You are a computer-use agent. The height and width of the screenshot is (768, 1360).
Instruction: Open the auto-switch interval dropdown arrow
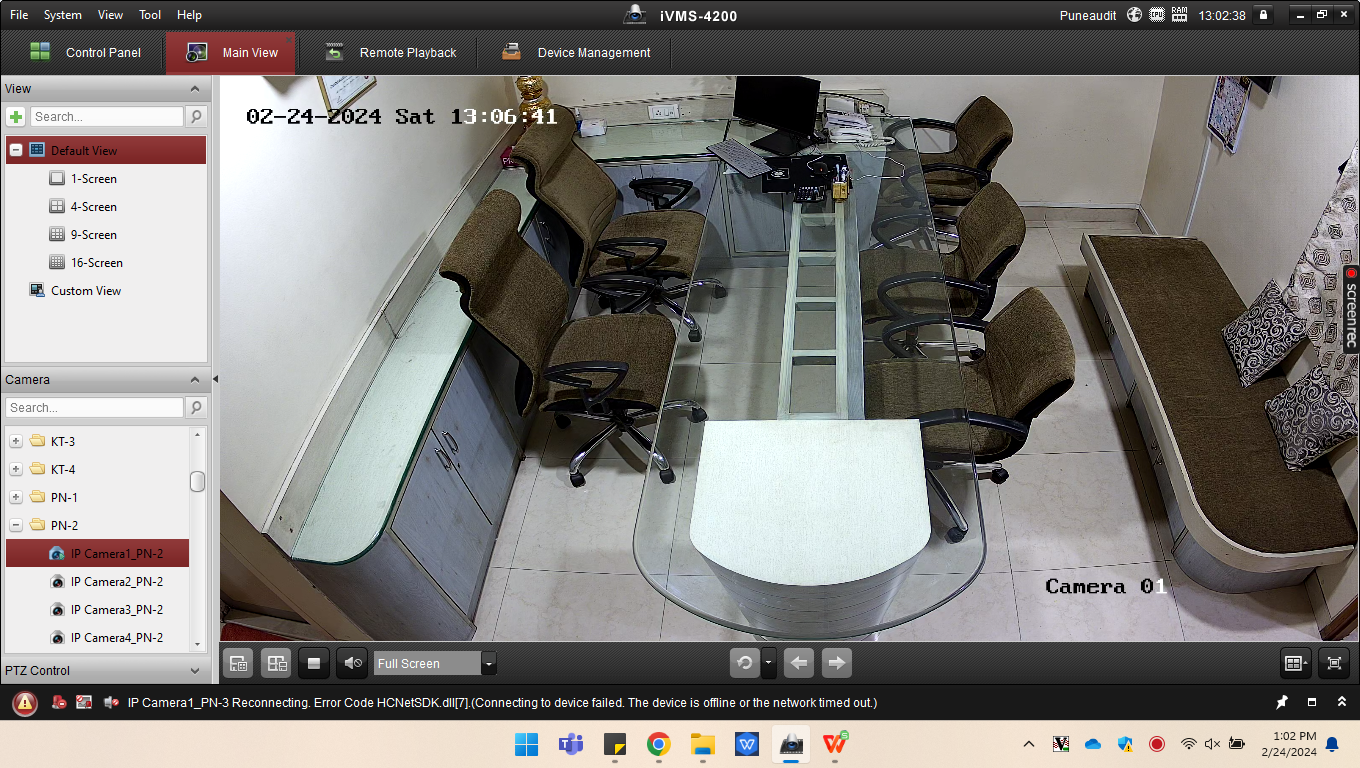pyautogui.click(x=768, y=662)
